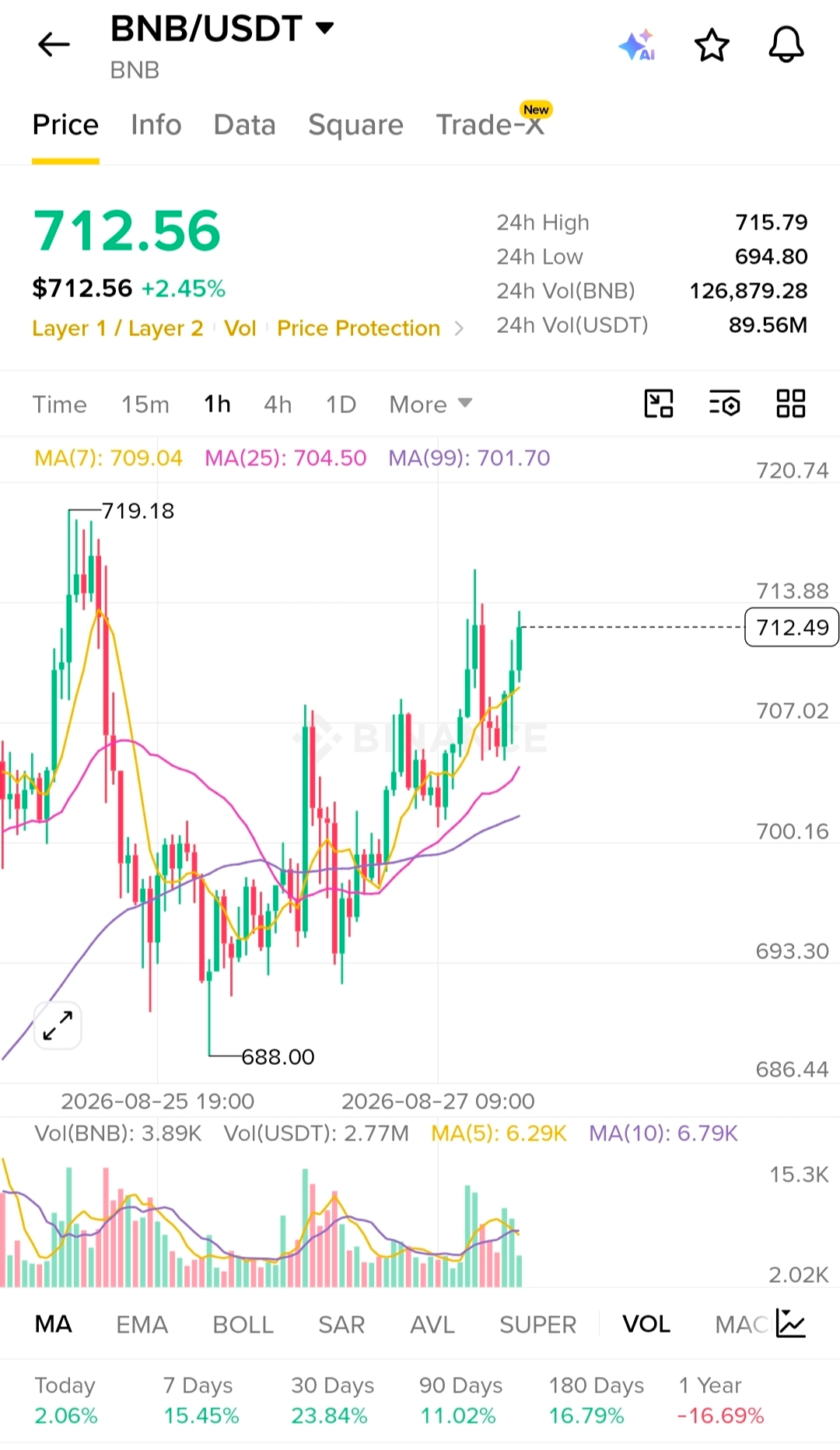Viewport: 840px width, 1450px height.
Task: Tap the 2026-08-25 19:00 time label
Action: pos(158,1101)
